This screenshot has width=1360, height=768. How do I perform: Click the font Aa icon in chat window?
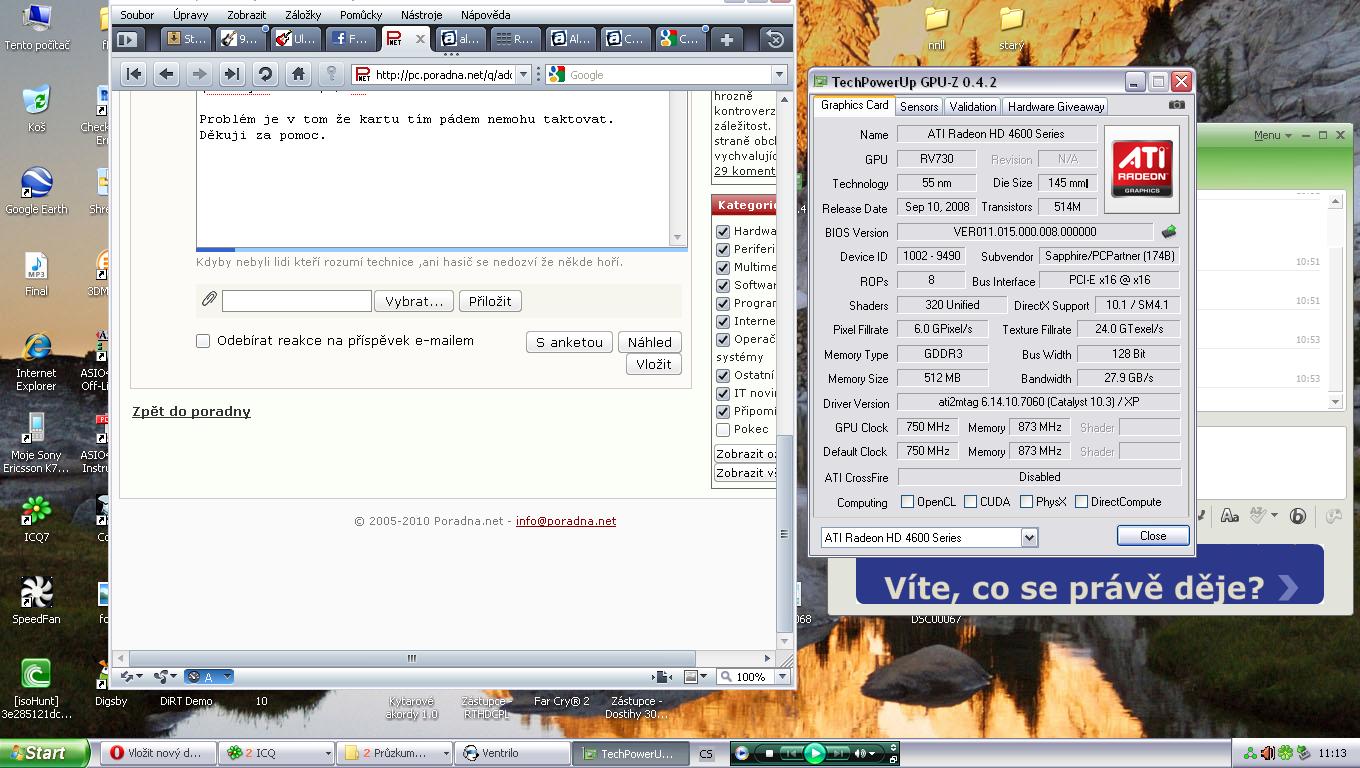coord(1230,516)
